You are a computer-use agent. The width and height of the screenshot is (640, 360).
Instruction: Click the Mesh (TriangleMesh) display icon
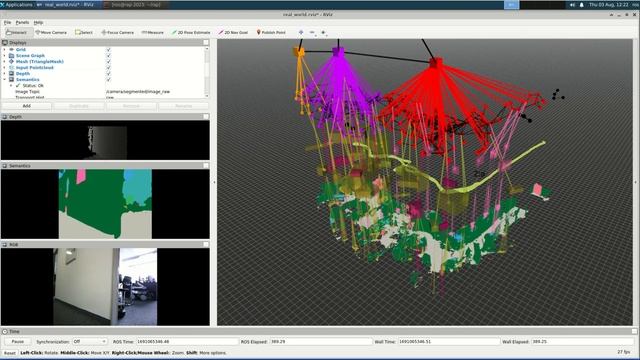coord(11,61)
